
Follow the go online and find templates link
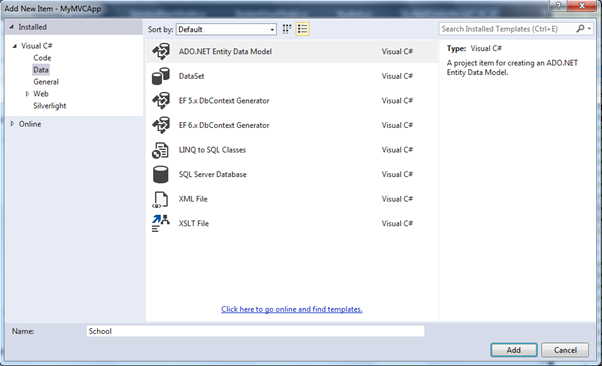(292, 309)
